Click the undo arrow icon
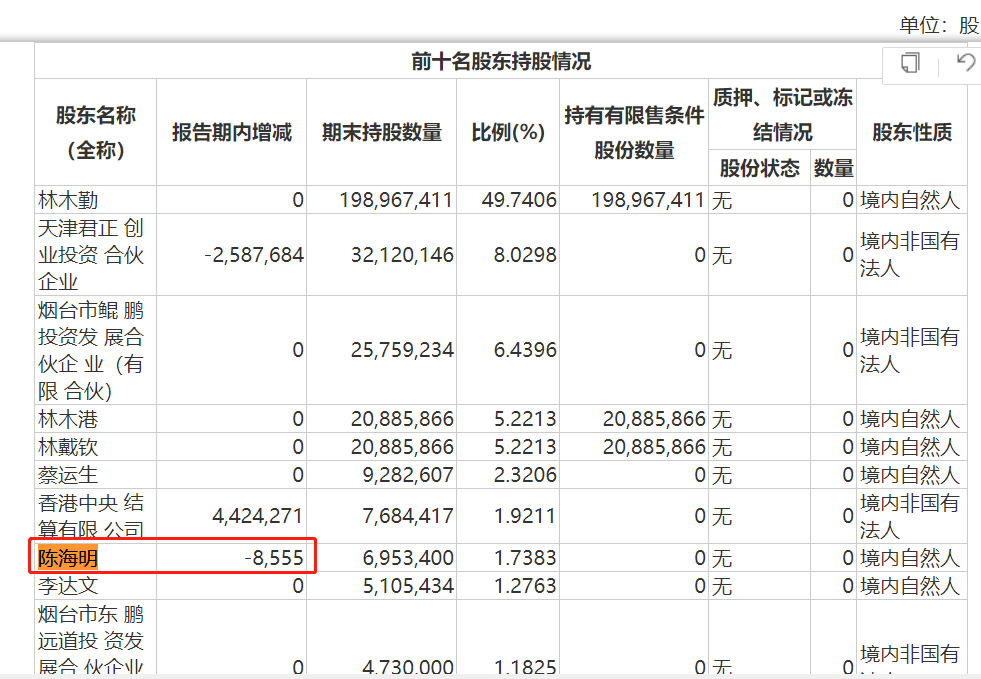 click(x=964, y=63)
